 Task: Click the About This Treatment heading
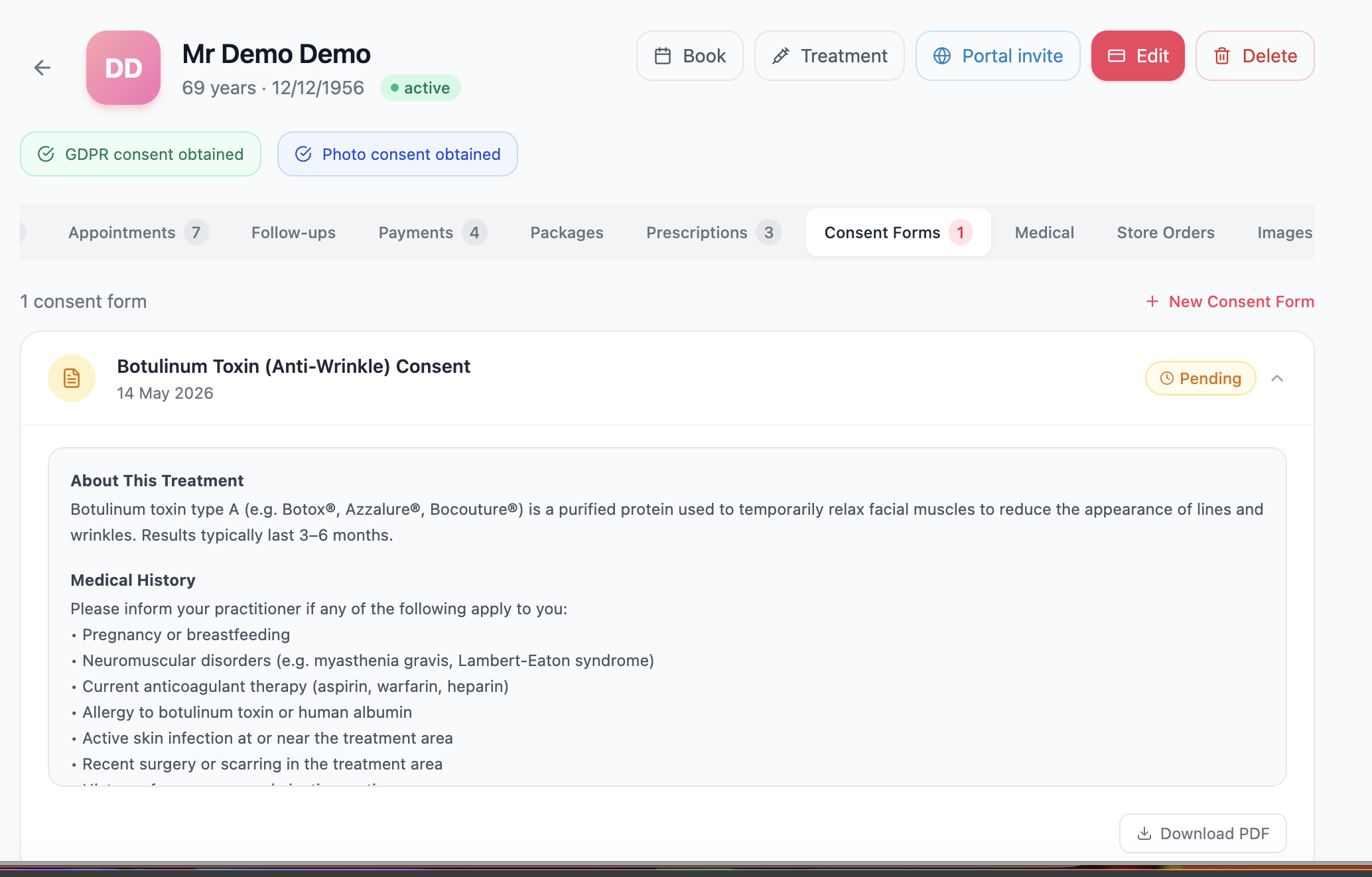pos(157,480)
